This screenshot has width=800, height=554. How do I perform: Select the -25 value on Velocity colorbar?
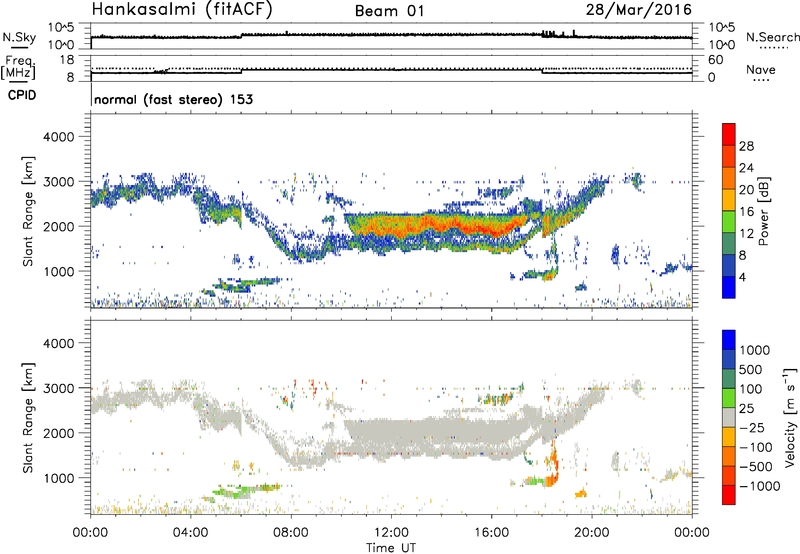pyautogui.click(x=753, y=427)
